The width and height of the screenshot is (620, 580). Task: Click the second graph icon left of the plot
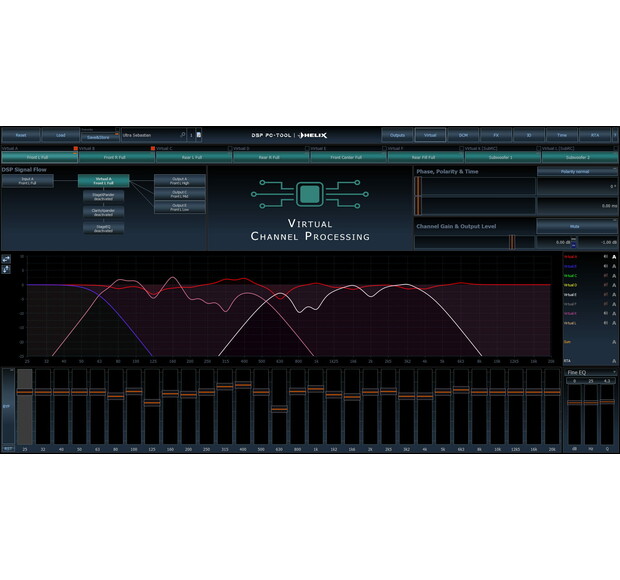coord(7,269)
